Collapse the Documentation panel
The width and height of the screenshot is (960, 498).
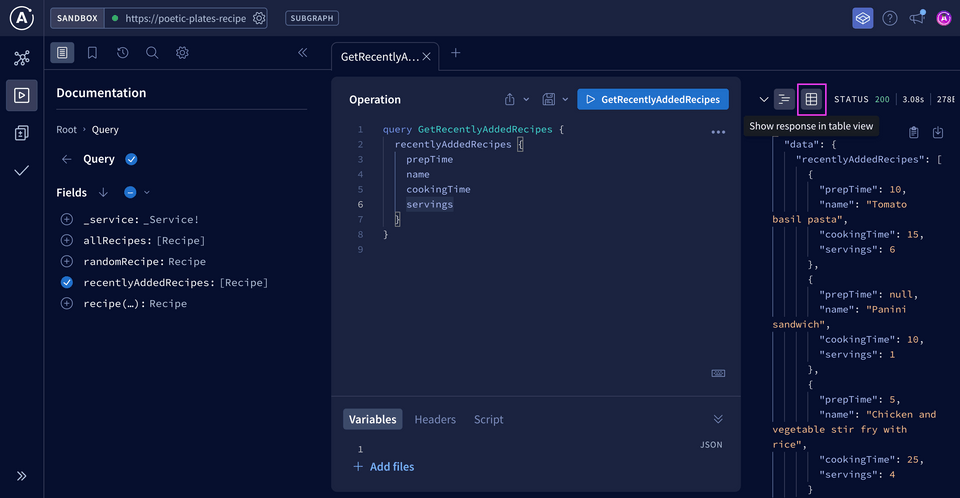click(302, 53)
